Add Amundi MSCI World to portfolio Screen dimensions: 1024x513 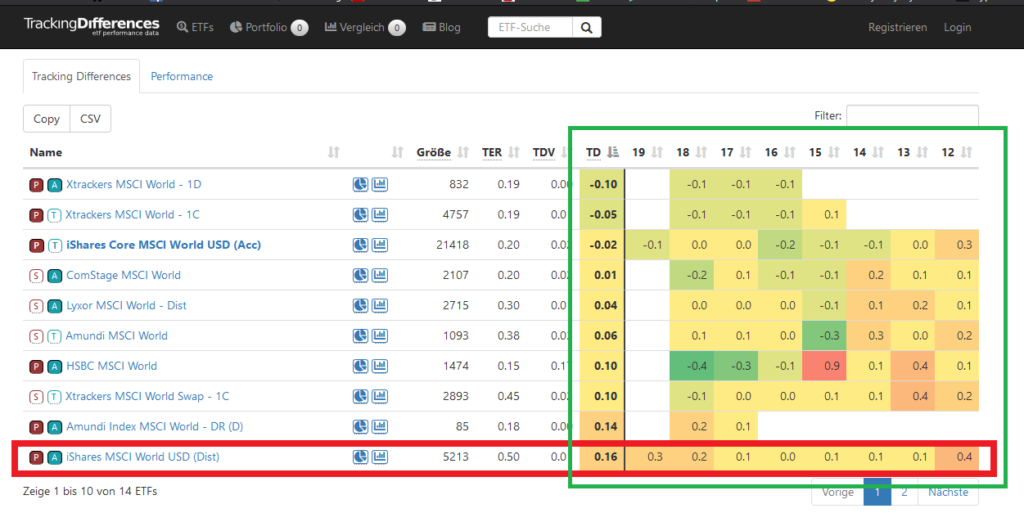[360, 335]
